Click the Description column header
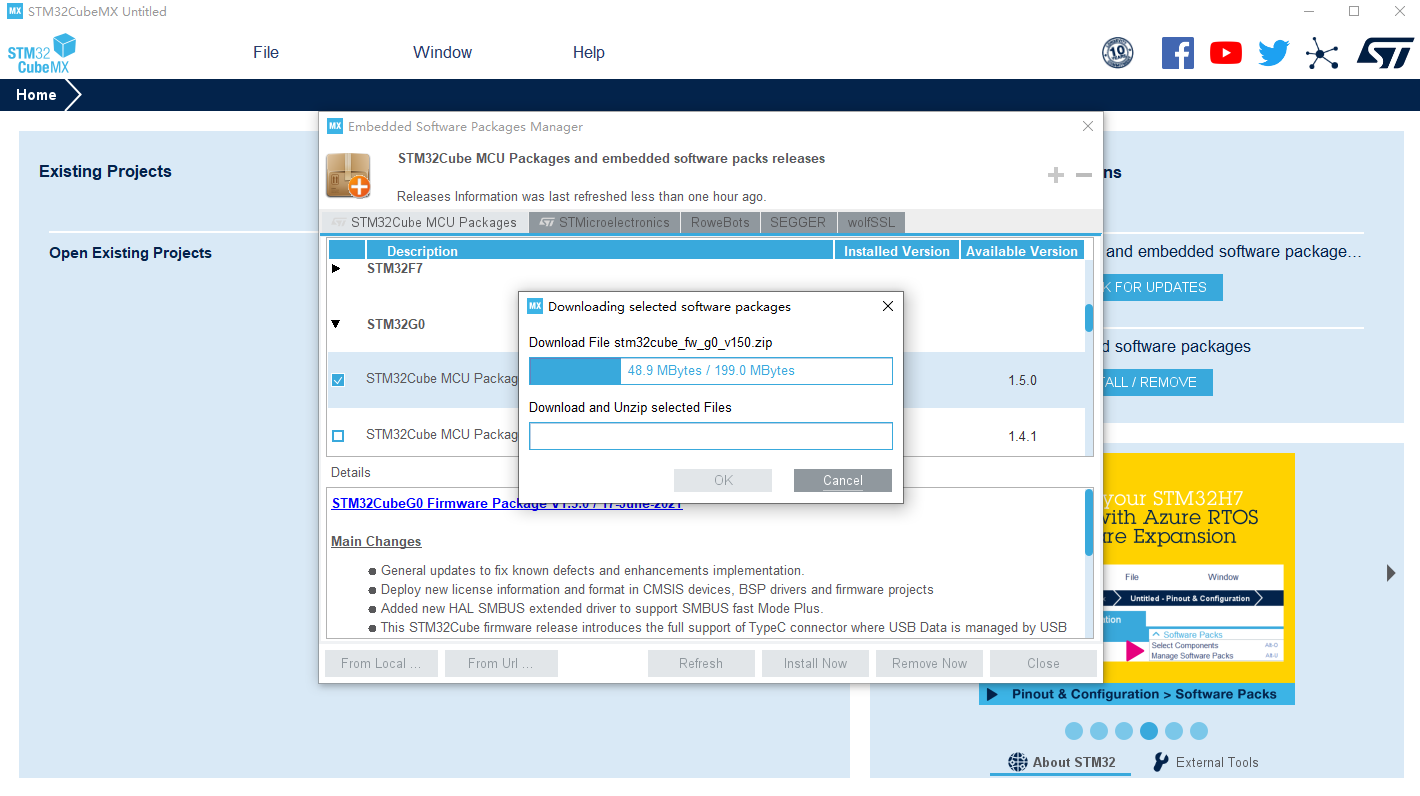Viewport: 1420px width, 796px height. (600, 251)
